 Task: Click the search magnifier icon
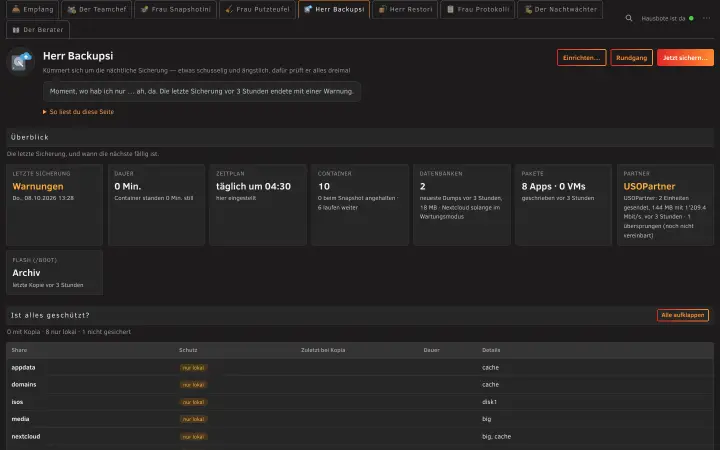pos(629,18)
